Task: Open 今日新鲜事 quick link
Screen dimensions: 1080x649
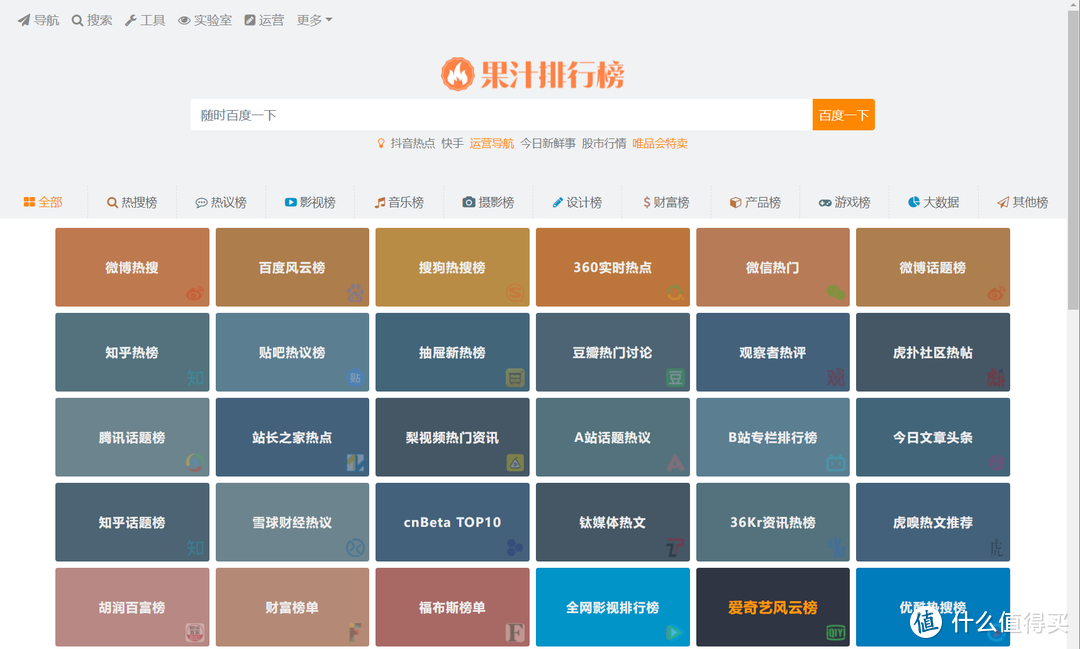Action: 548,143
